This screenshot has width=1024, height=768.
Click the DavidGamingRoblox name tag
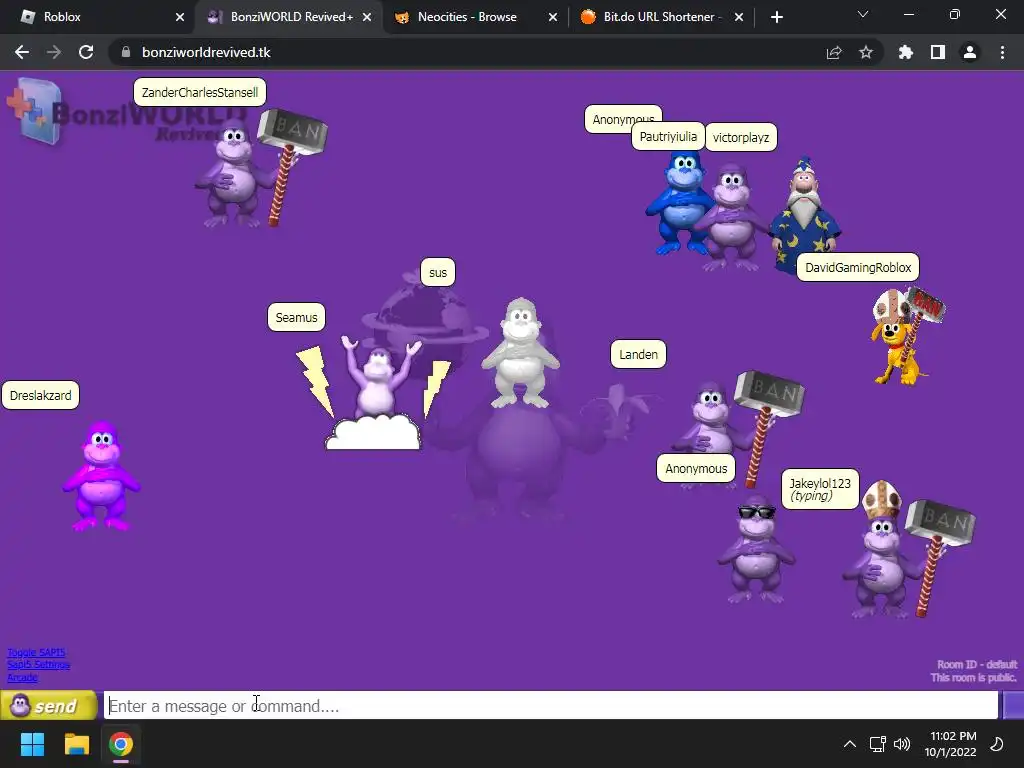coord(858,267)
